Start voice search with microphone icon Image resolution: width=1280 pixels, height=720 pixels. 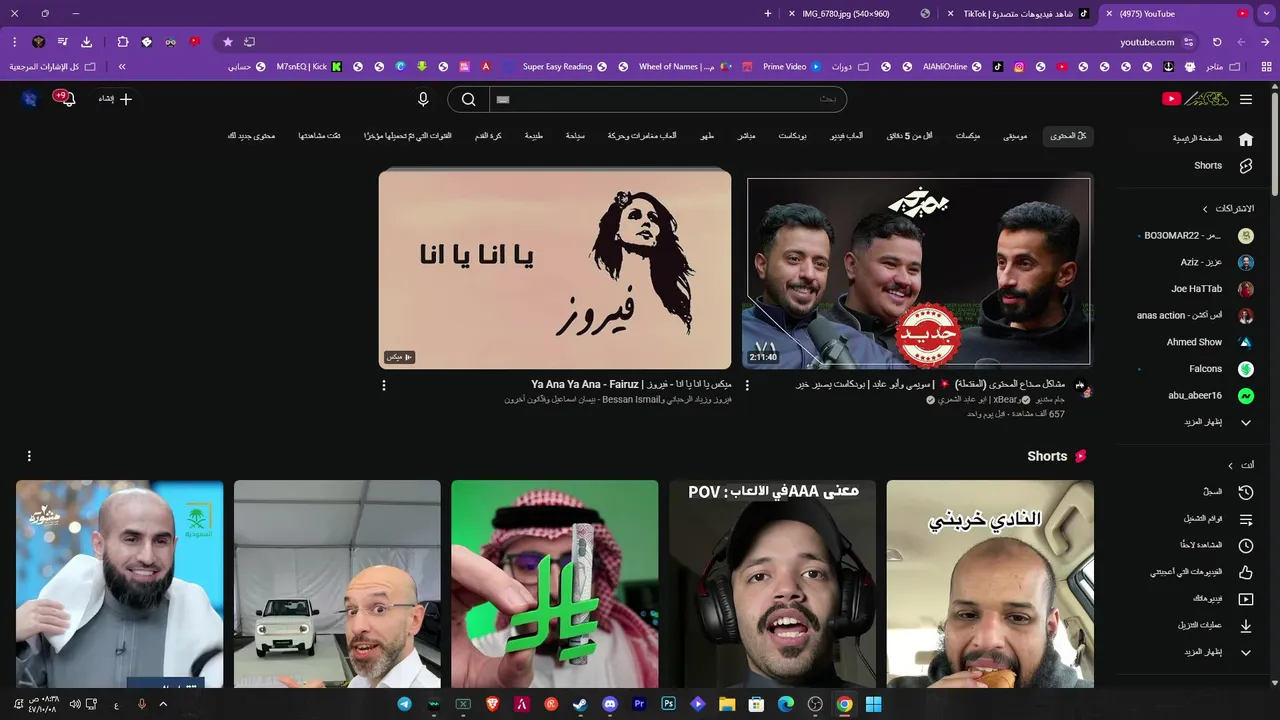tap(423, 99)
